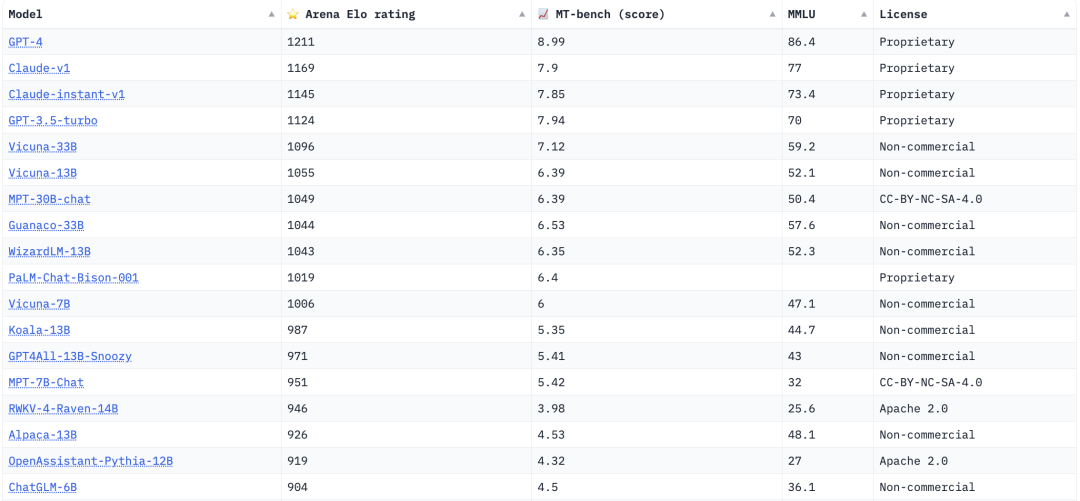
Task: Open the GPT-4 model link
Action: coord(27,42)
